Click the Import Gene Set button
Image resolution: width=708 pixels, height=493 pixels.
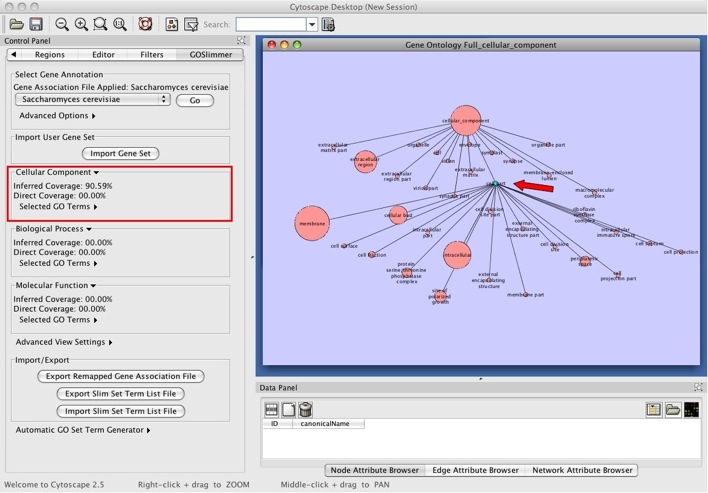coord(120,153)
